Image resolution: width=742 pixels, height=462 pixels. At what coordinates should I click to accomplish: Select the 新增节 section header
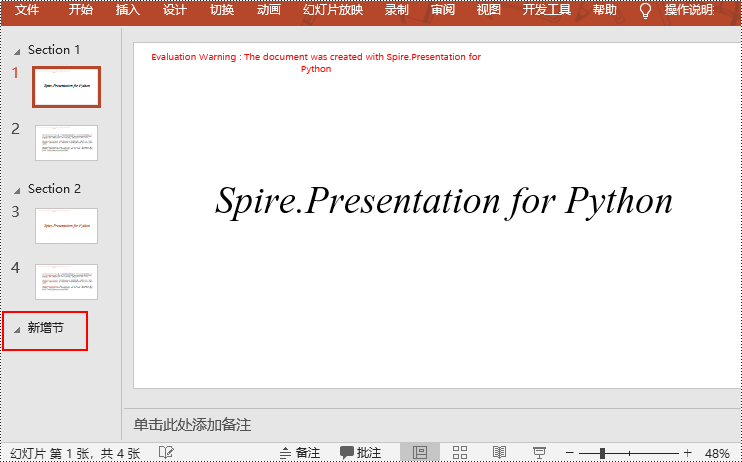[x=45, y=328]
